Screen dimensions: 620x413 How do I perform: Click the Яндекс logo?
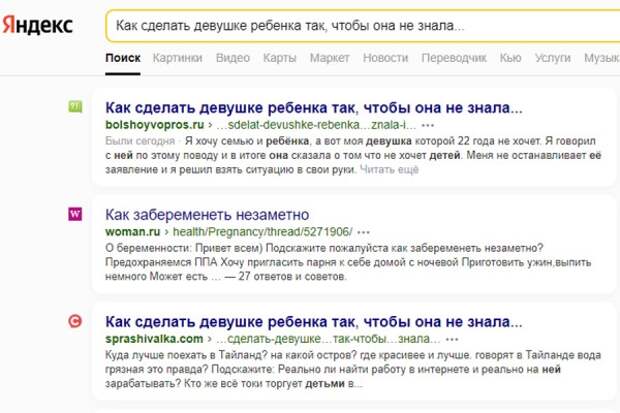[38, 25]
